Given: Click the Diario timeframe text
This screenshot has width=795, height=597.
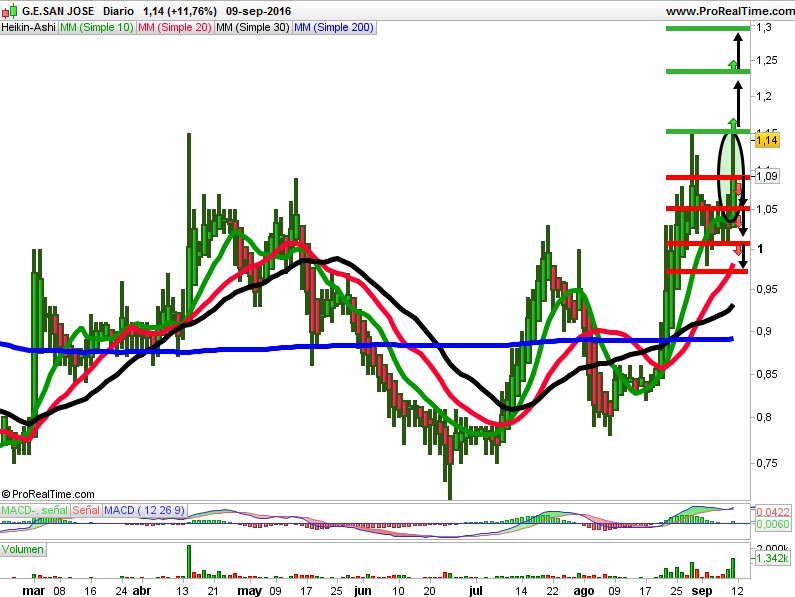Looking at the screenshot, I should coord(118,11).
